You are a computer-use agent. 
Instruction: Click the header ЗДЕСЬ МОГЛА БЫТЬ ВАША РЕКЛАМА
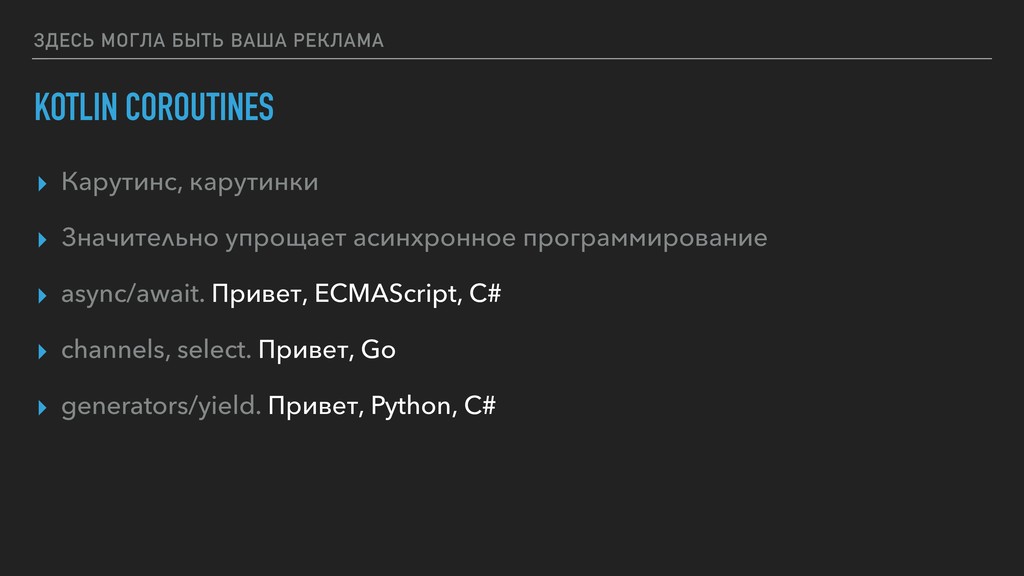tap(208, 40)
